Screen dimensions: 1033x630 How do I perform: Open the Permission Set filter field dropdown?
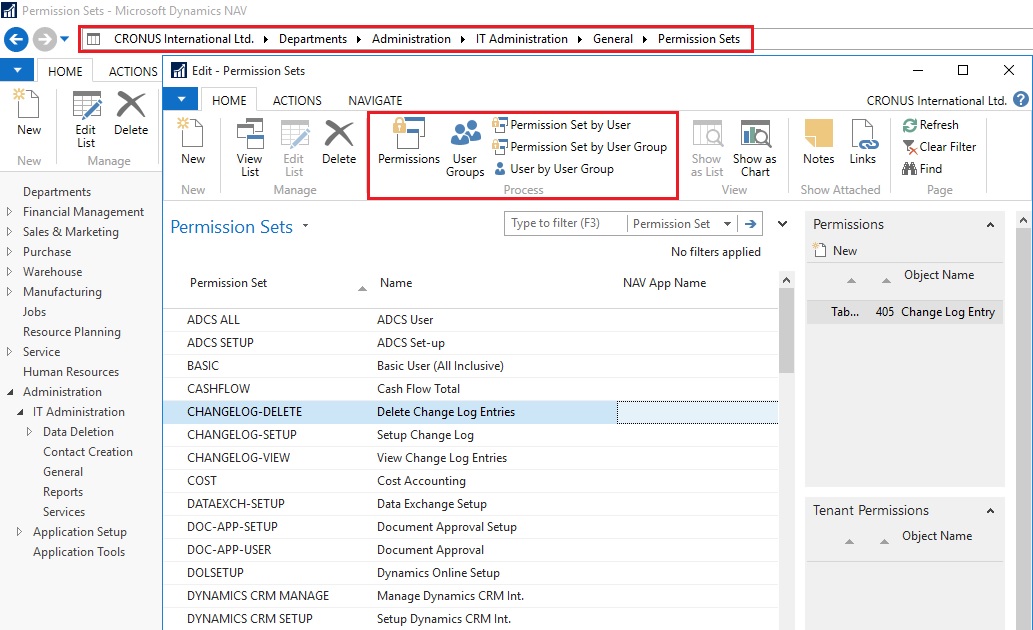727,224
